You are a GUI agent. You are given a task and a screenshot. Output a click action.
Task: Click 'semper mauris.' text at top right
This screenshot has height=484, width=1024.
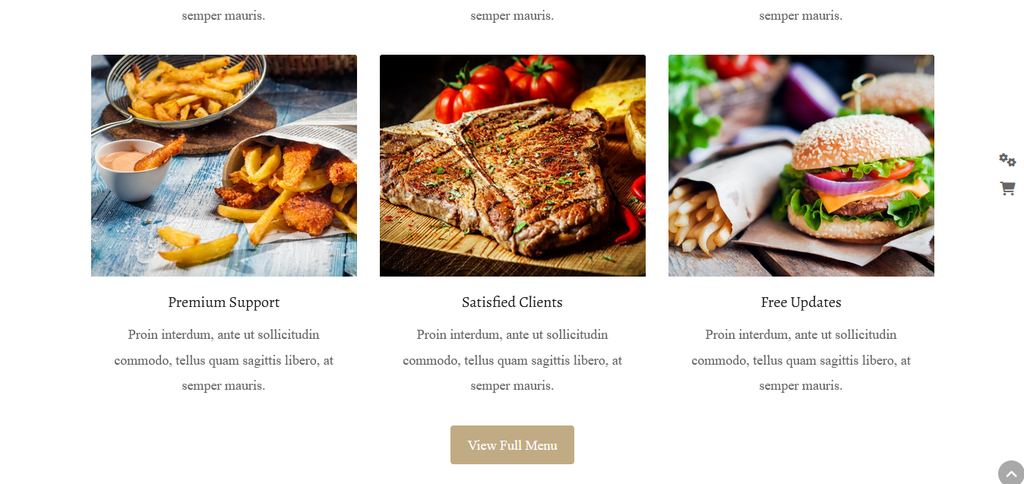coord(801,16)
